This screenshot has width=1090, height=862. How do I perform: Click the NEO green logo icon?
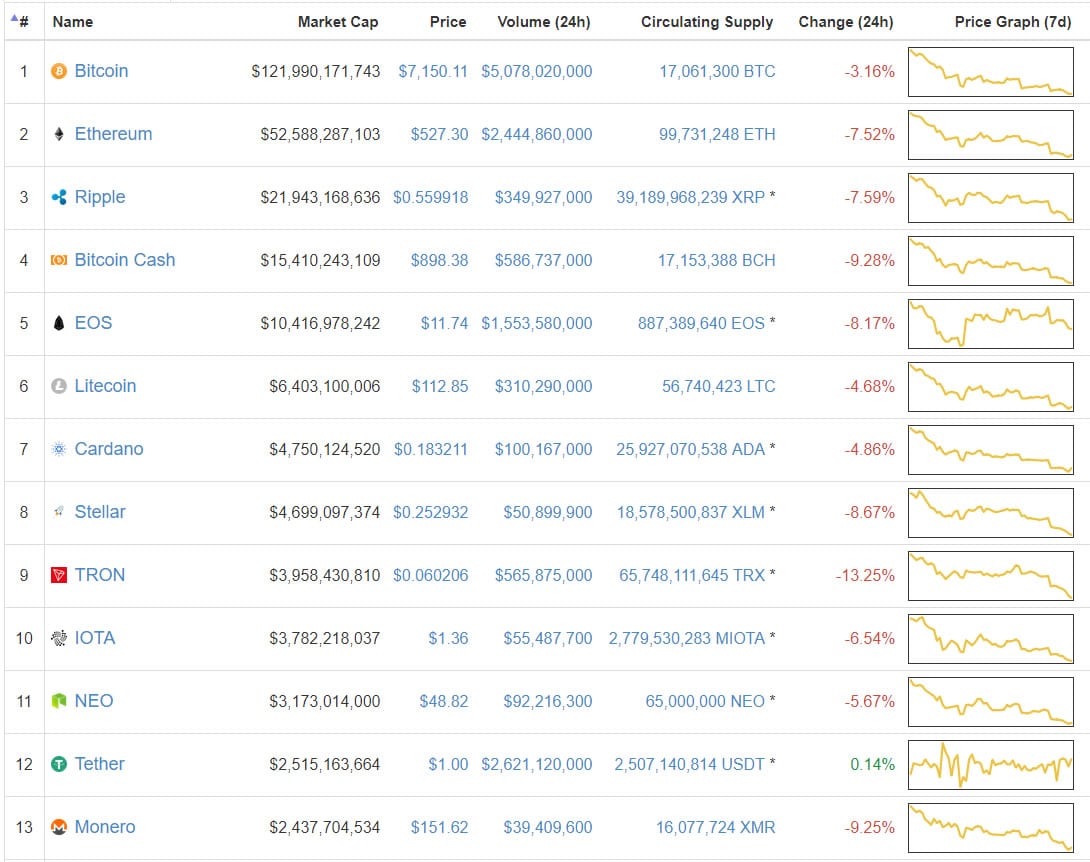[x=59, y=701]
